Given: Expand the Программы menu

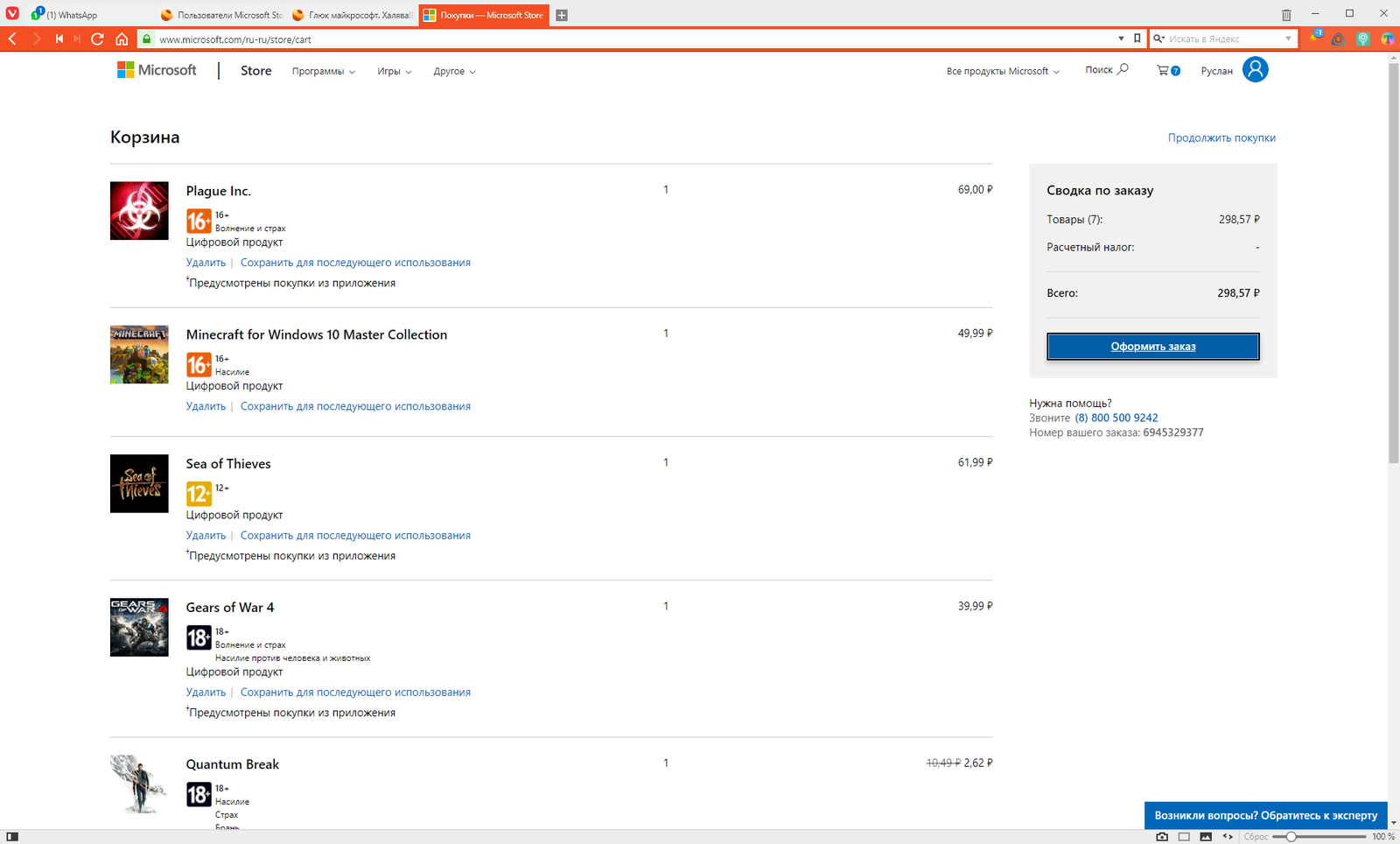Looking at the screenshot, I should click(x=323, y=71).
